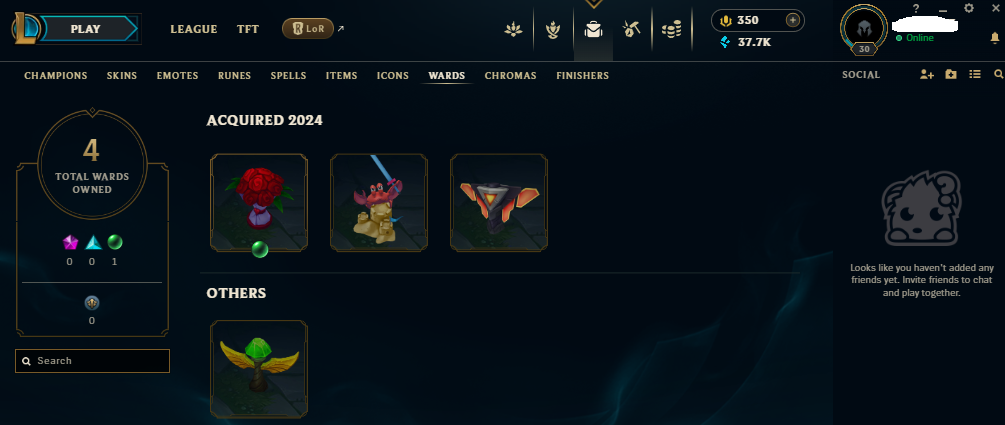Open the TFT menu item
The width and height of the screenshot is (1005, 425).
pos(248,29)
